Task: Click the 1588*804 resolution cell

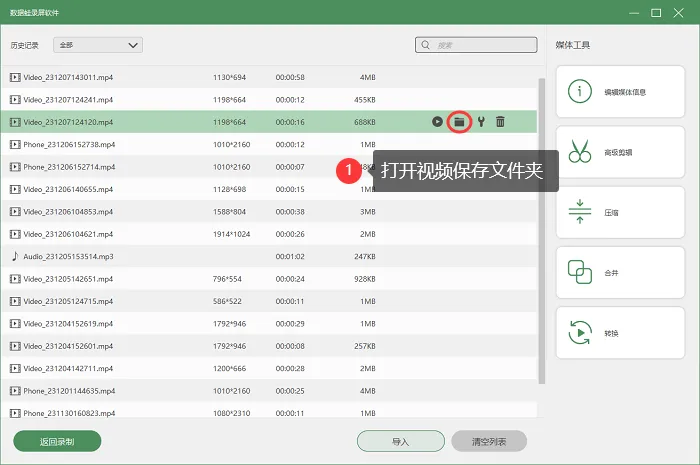Action: pyautogui.click(x=229, y=212)
